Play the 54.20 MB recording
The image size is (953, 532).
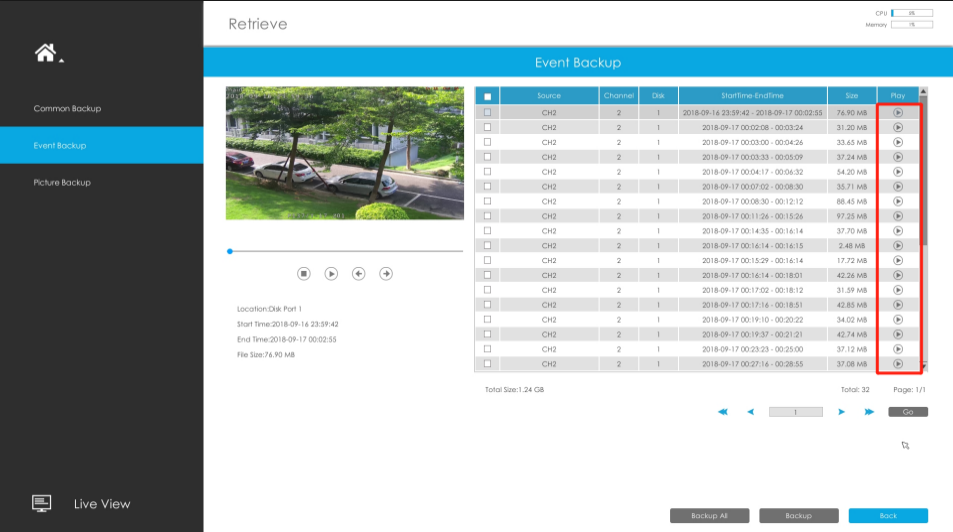(x=898, y=171)
